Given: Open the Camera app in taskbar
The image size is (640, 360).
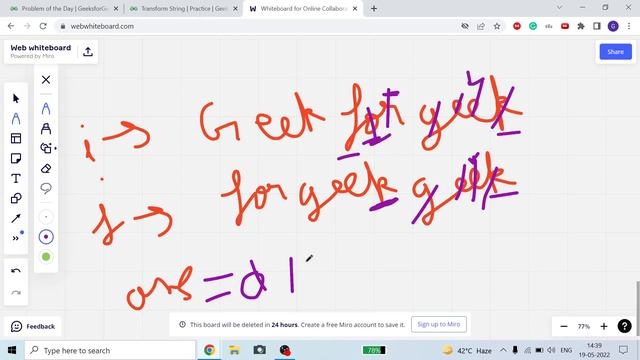Looking at the screenshot, I should 260,350.
